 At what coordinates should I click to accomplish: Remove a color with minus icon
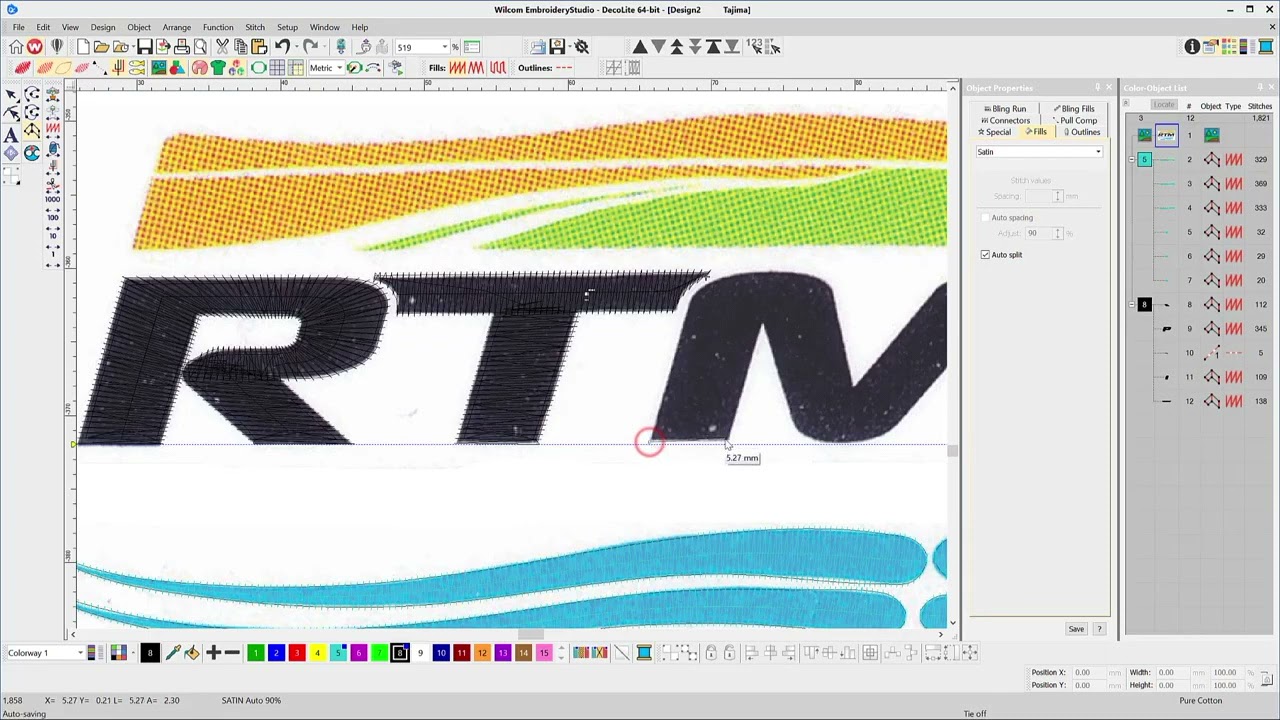coord(232,653)
